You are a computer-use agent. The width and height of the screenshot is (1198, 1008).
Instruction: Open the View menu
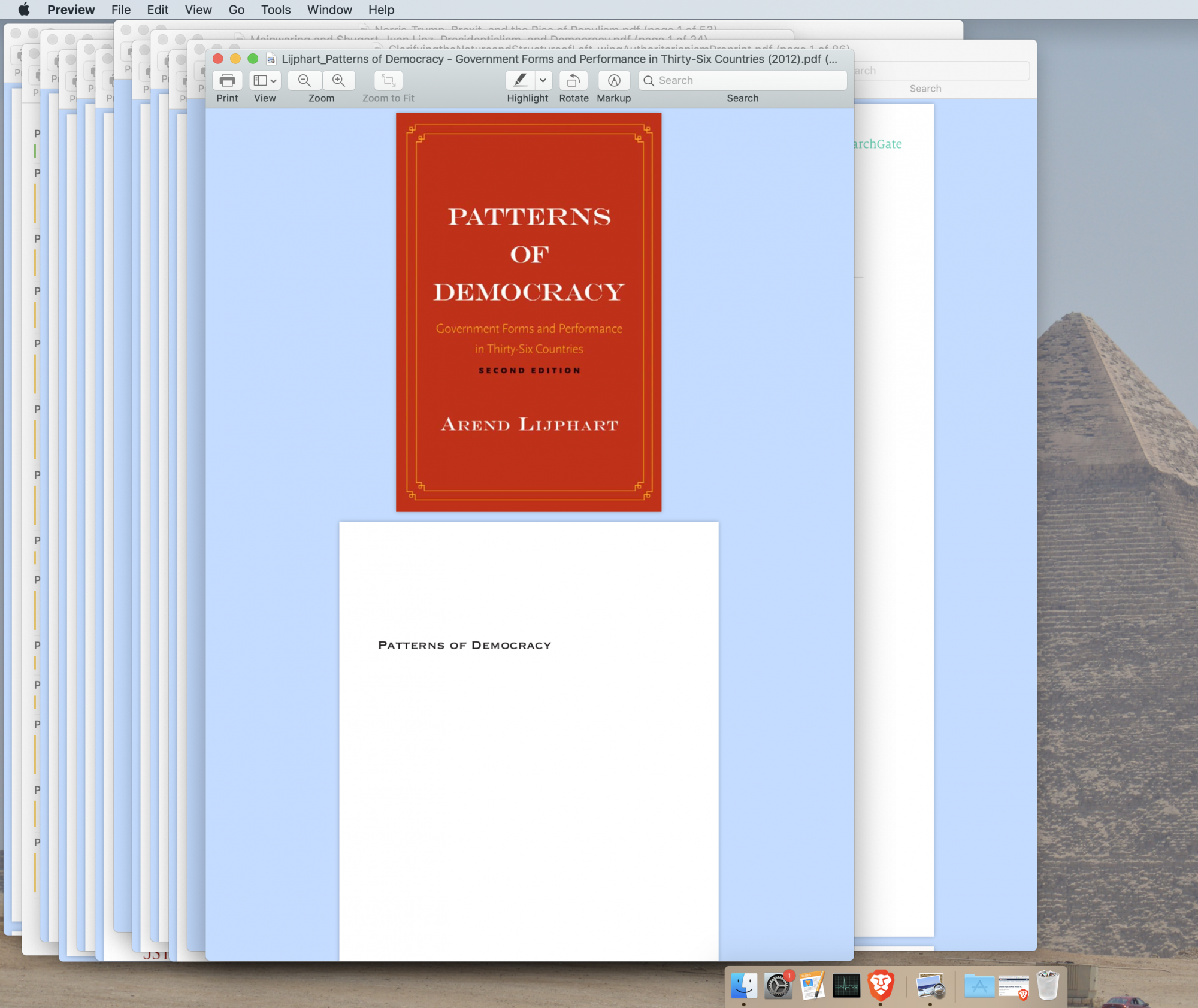pyautogui.click(x=198, y=10)
